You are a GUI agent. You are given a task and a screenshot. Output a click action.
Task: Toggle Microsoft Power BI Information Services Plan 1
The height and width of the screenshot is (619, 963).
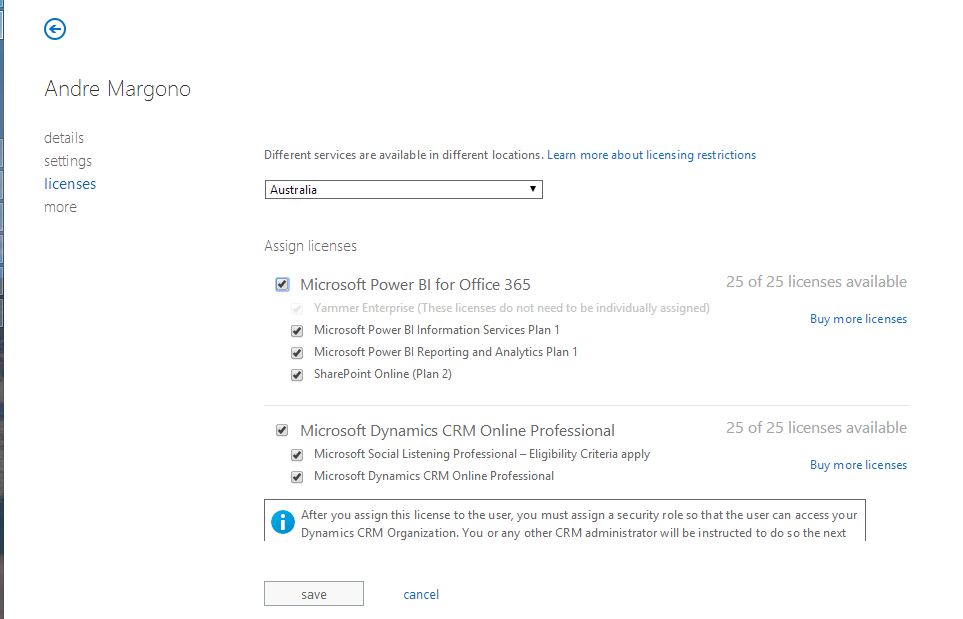(297, 331)
